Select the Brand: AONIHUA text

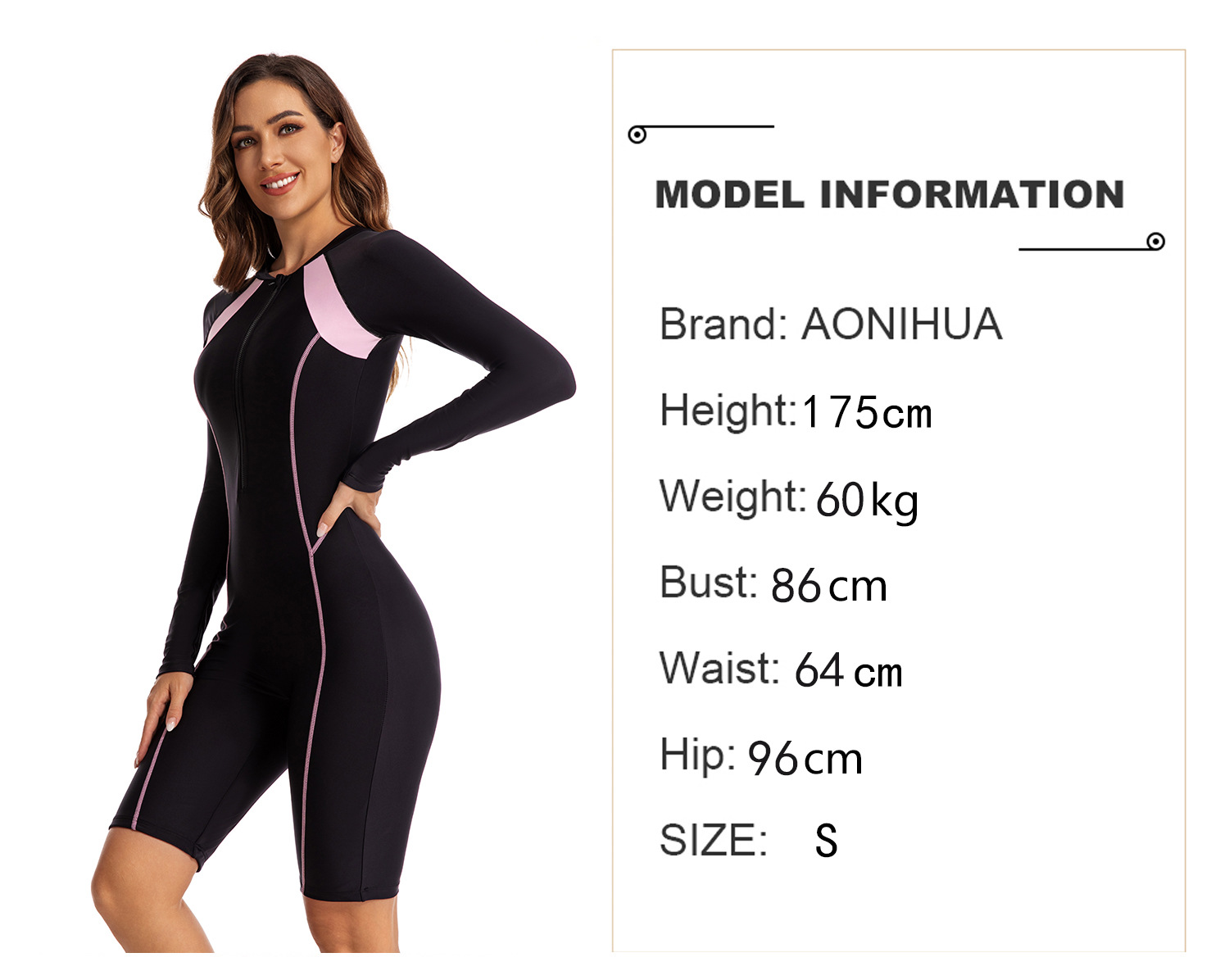pyautogui.click(x=831, y=324)
